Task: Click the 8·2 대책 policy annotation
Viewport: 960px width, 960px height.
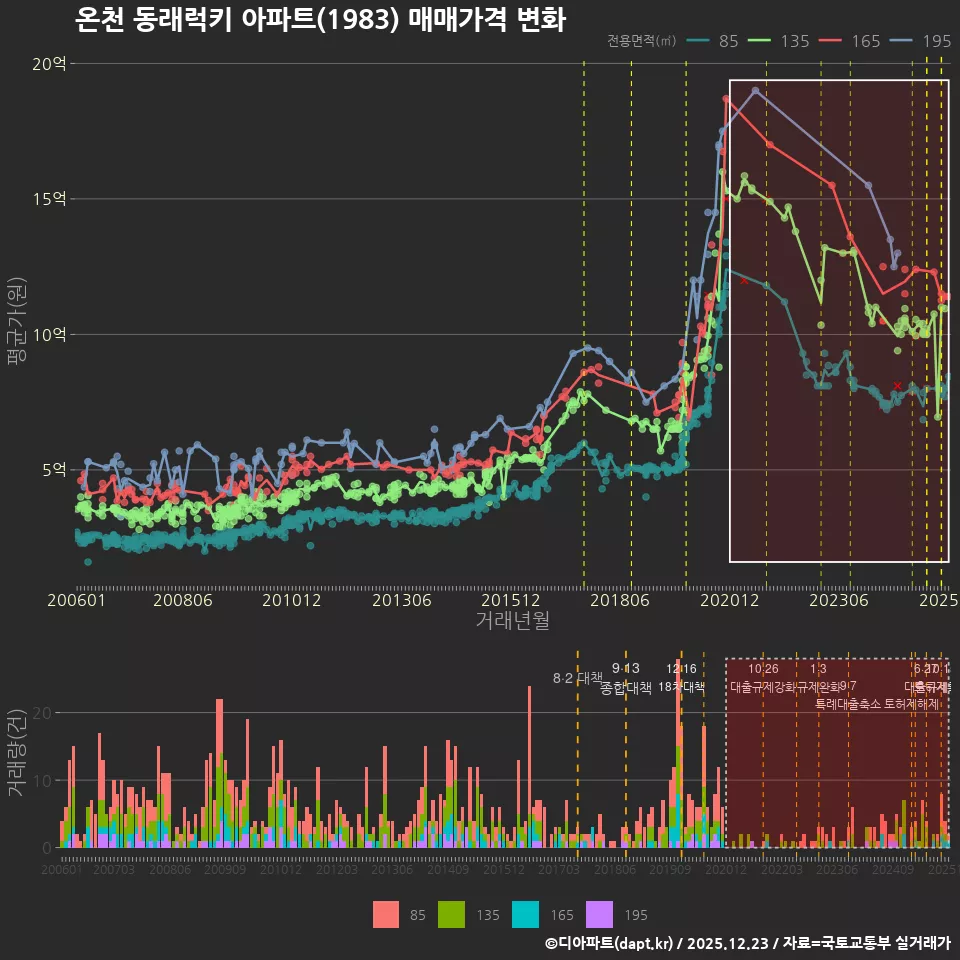Action: [578, 678]
